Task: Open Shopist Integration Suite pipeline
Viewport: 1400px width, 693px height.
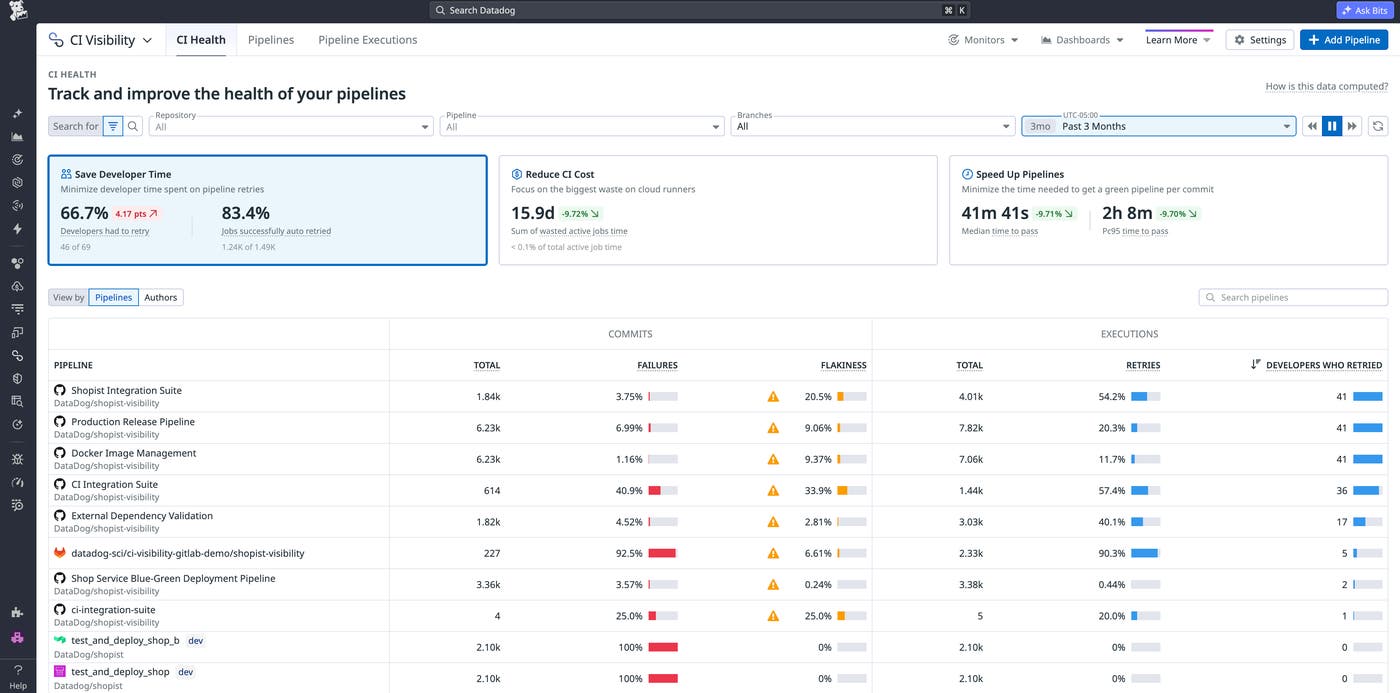Action: tap(126, 390)
